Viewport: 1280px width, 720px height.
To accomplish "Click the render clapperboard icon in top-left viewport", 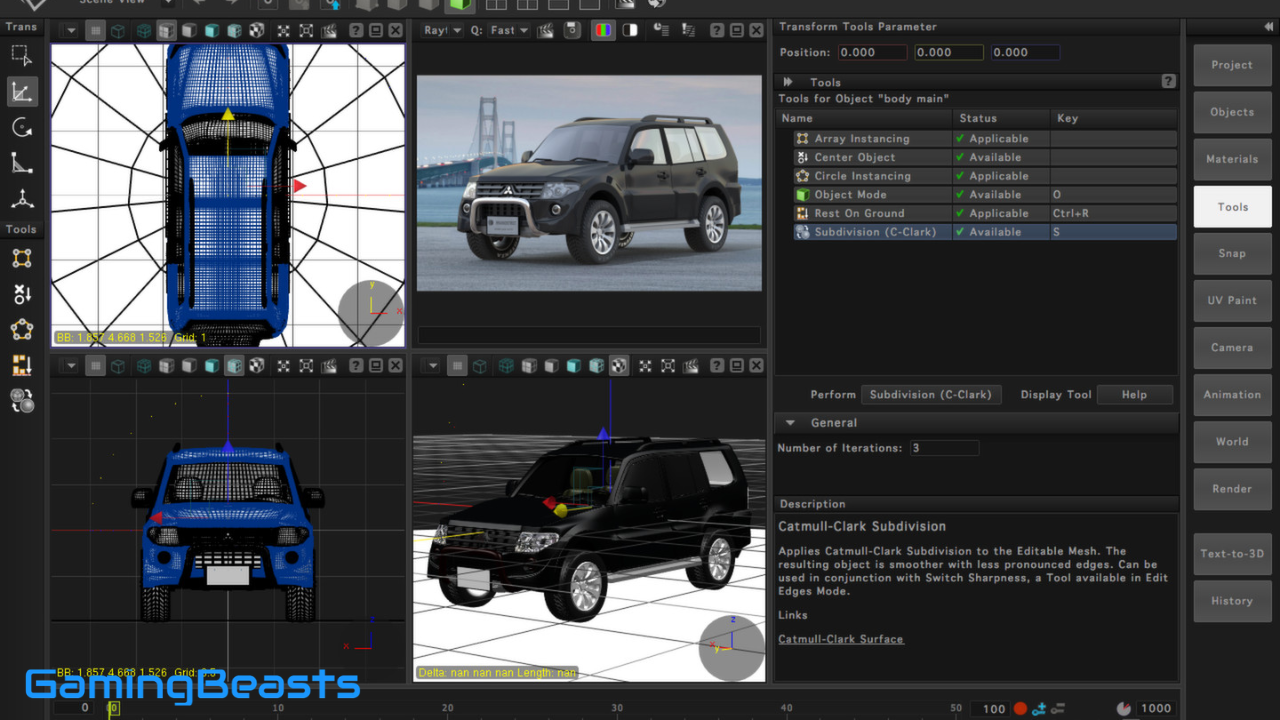I will [x=329, y=31].
